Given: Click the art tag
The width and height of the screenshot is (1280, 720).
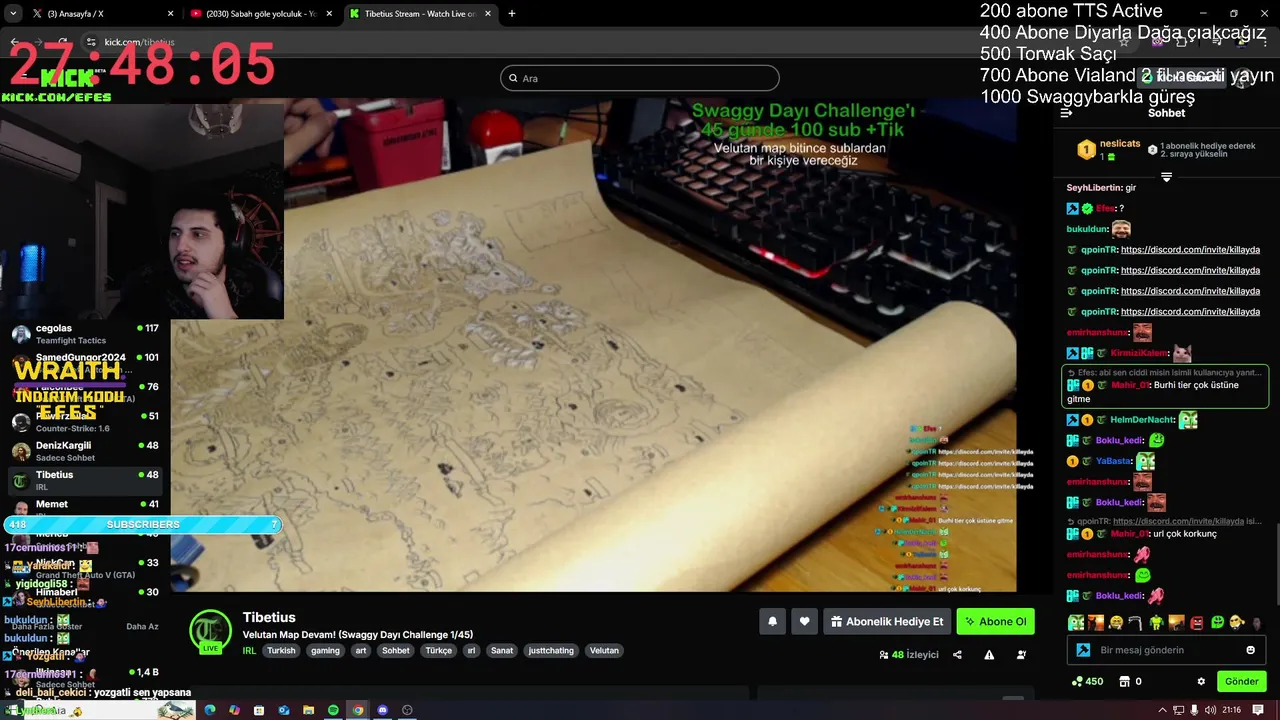Looking at the screenshot, I should tap(360, 650).
